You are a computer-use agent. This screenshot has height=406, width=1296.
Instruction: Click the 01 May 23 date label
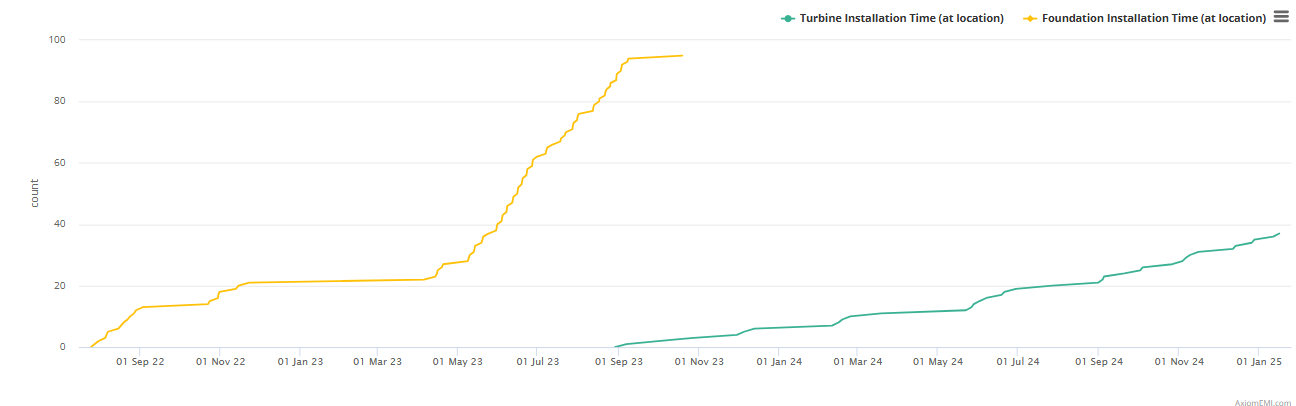coord(458,362)
